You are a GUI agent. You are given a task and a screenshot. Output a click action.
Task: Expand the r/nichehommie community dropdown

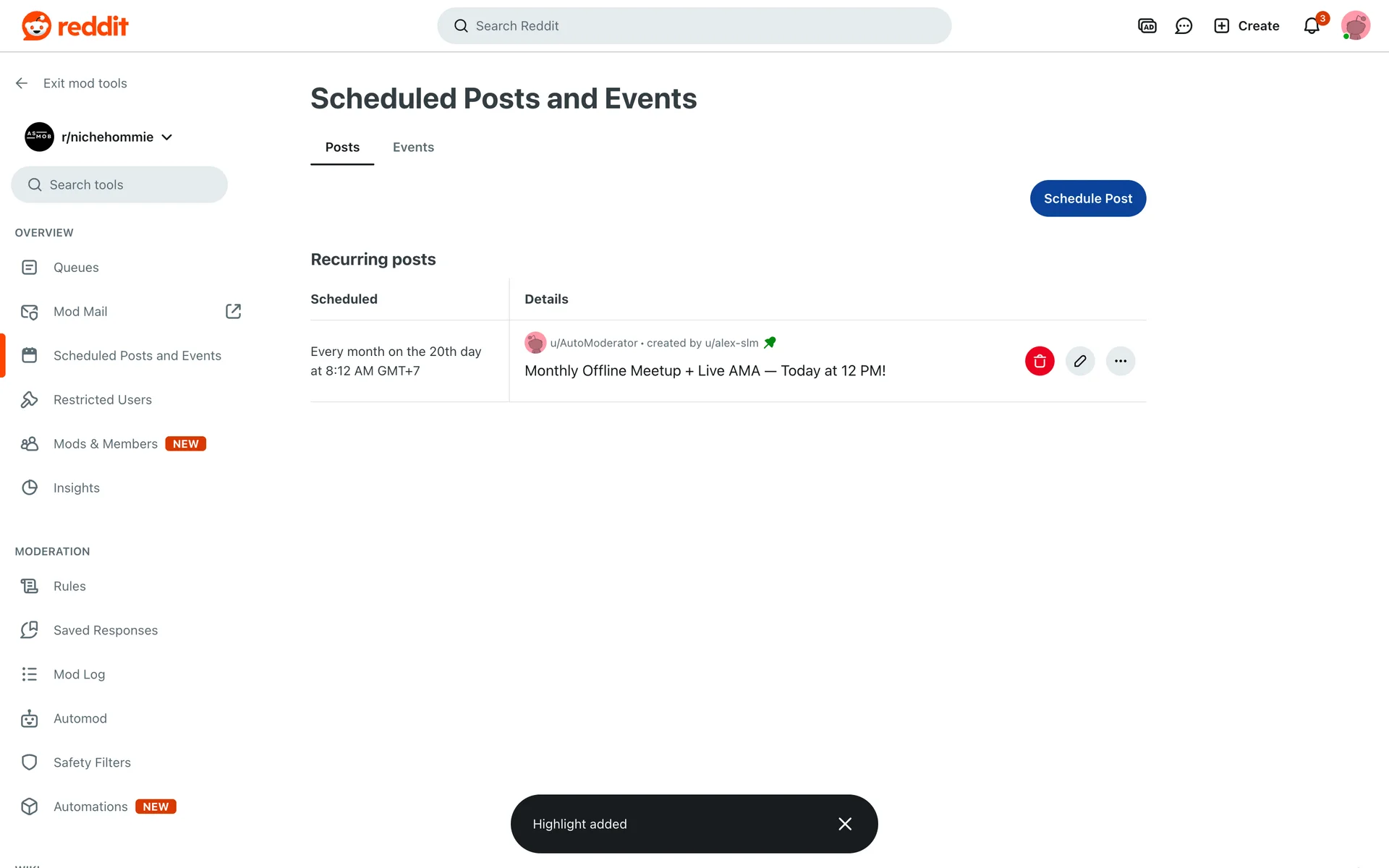tap(167, 137)
